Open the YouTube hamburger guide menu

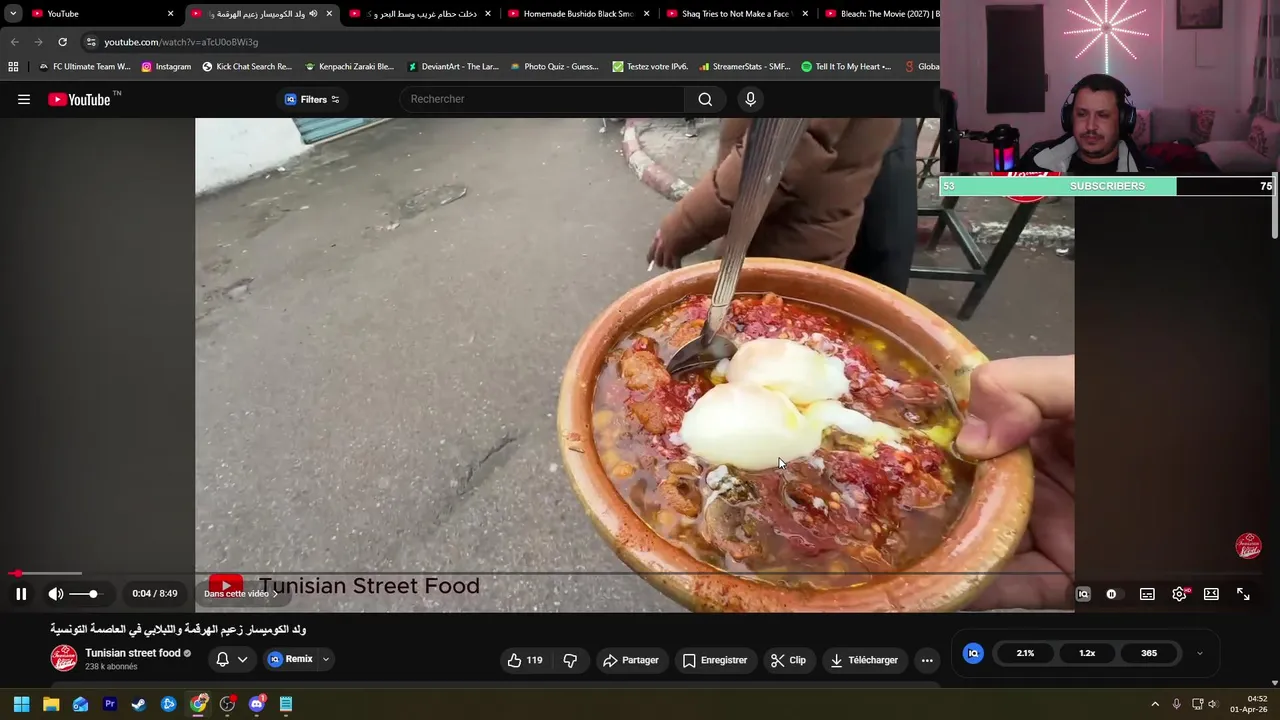click(24, 99)
